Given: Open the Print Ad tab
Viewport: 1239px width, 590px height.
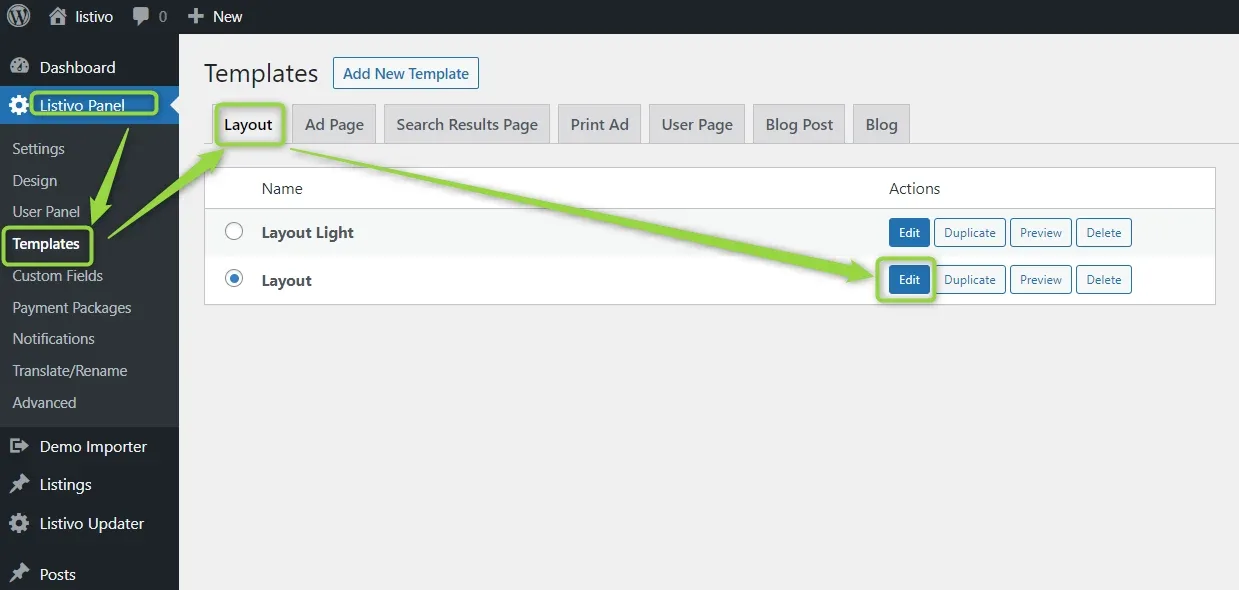Looking at the screenshot, I should coord(599,124).
